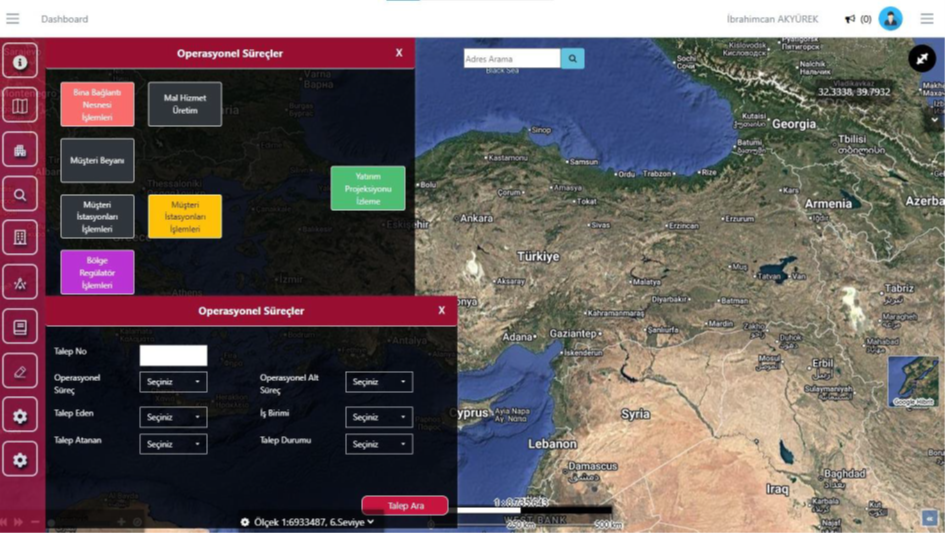Click the address search magnifier button
This screenshot has width=945, height=533.
click(572, 59)
